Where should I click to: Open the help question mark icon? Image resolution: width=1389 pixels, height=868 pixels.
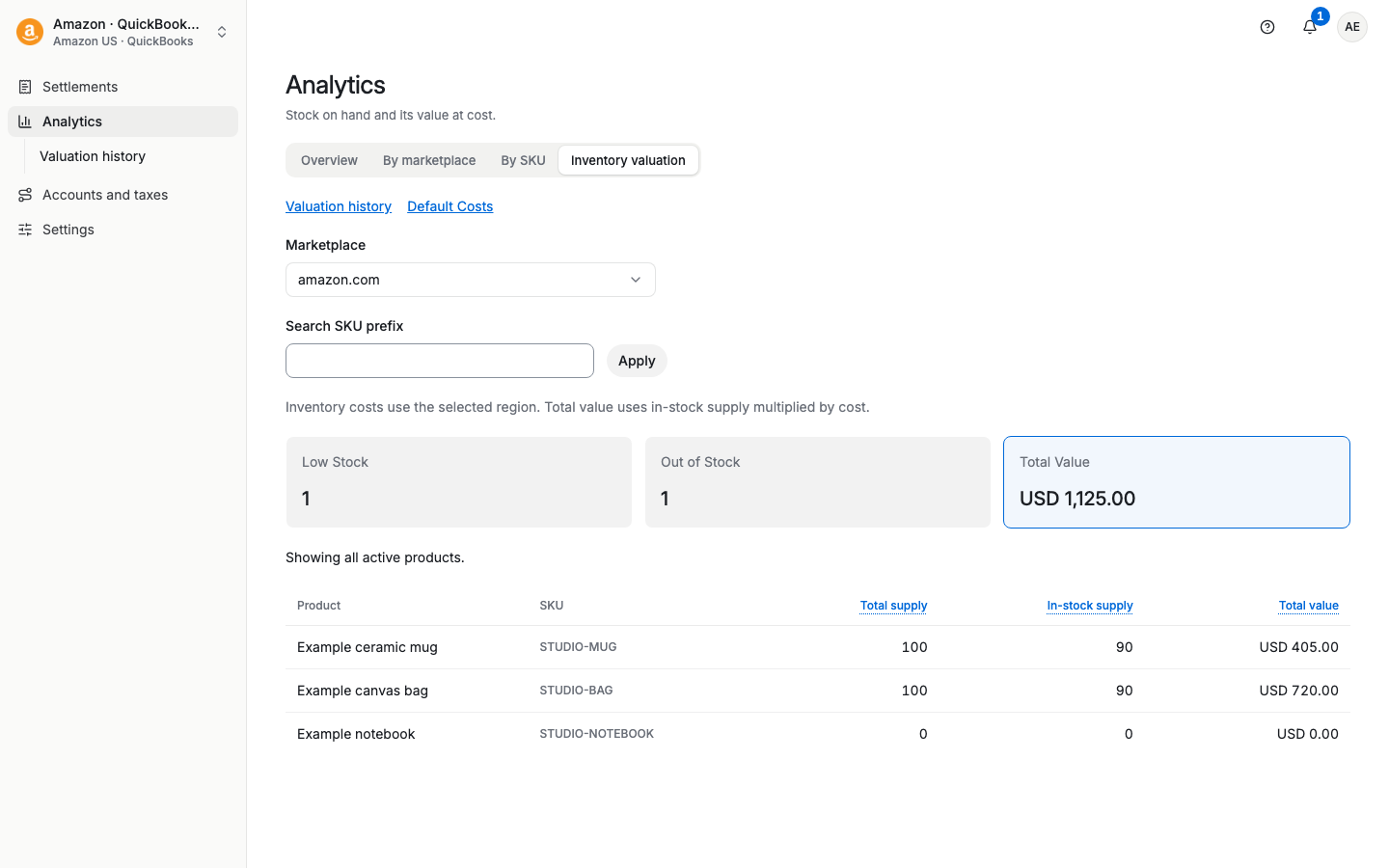(x=1267, y=27)
